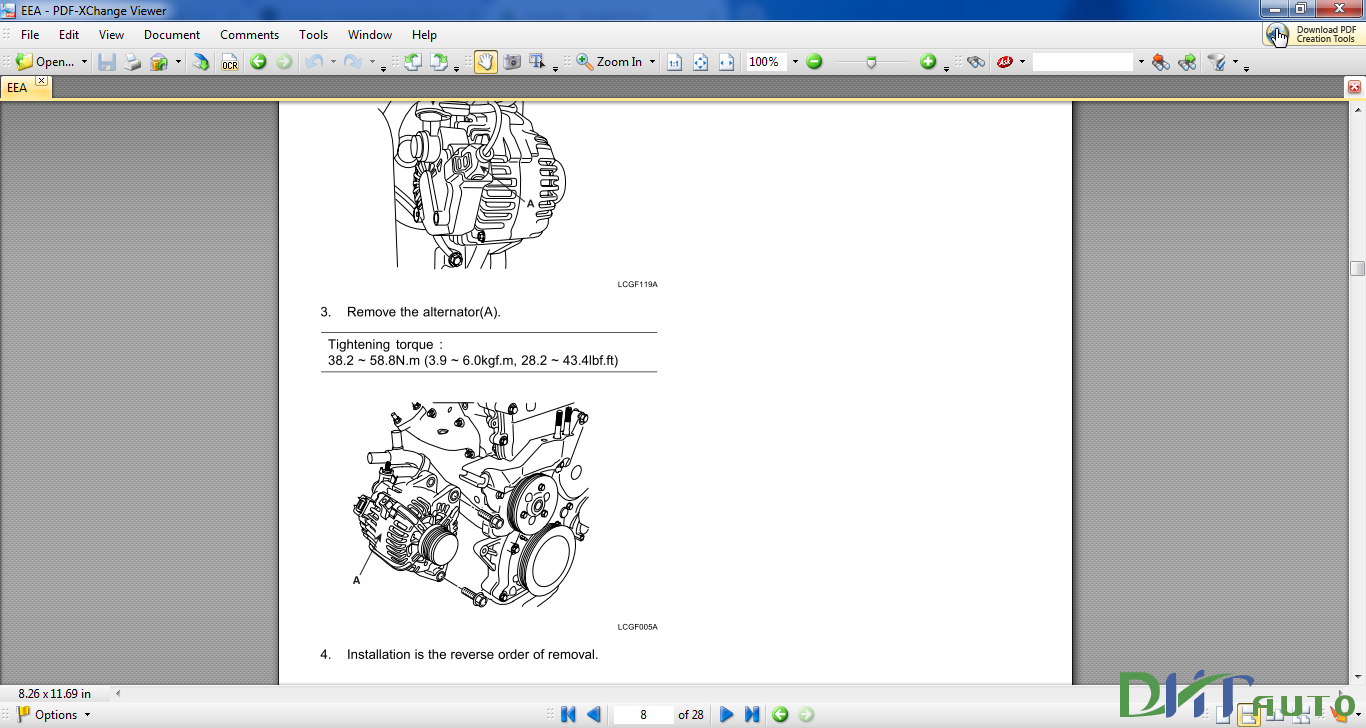Click the vertical scrollbar thumb
1366x728 pixels.
point(1357,268)
